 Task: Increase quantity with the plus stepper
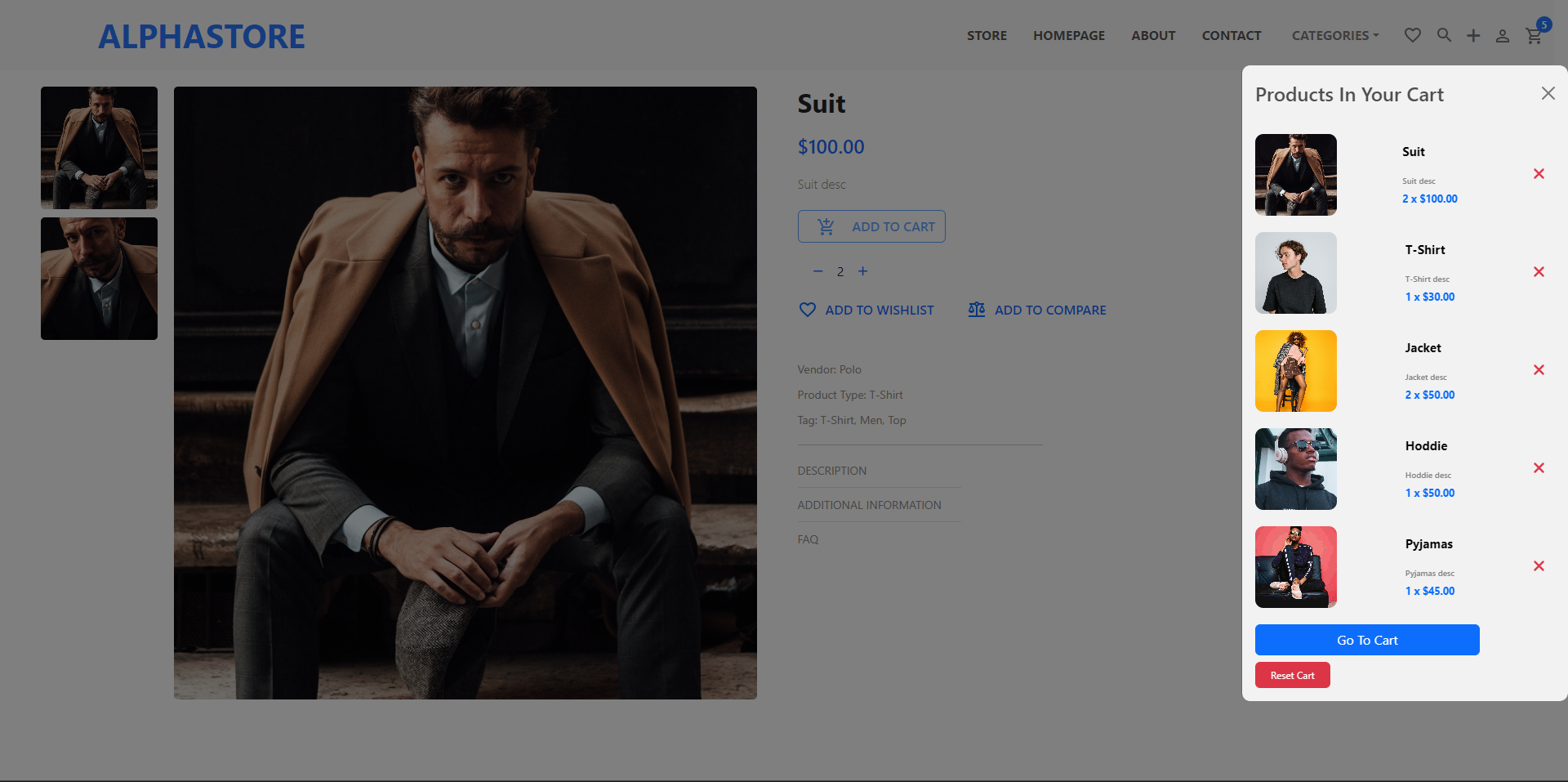coord(863,271)
